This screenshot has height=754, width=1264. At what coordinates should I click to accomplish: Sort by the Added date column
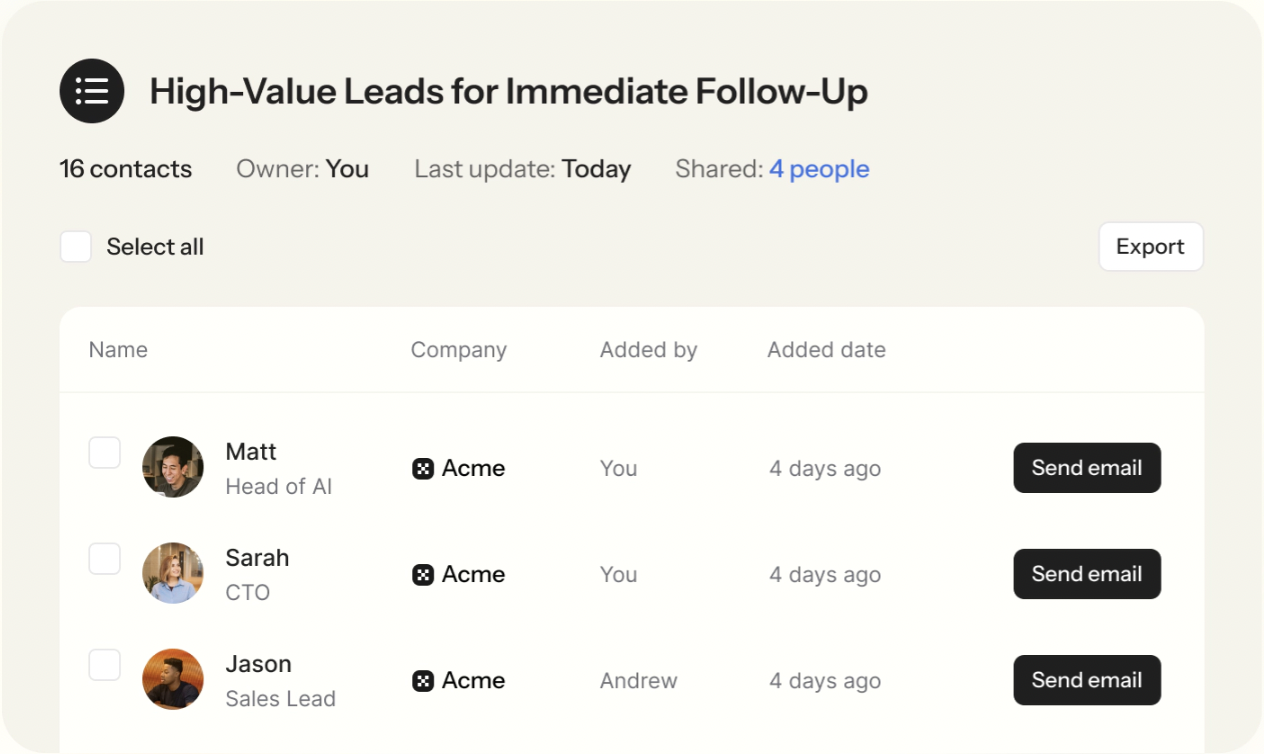point(826,350)
